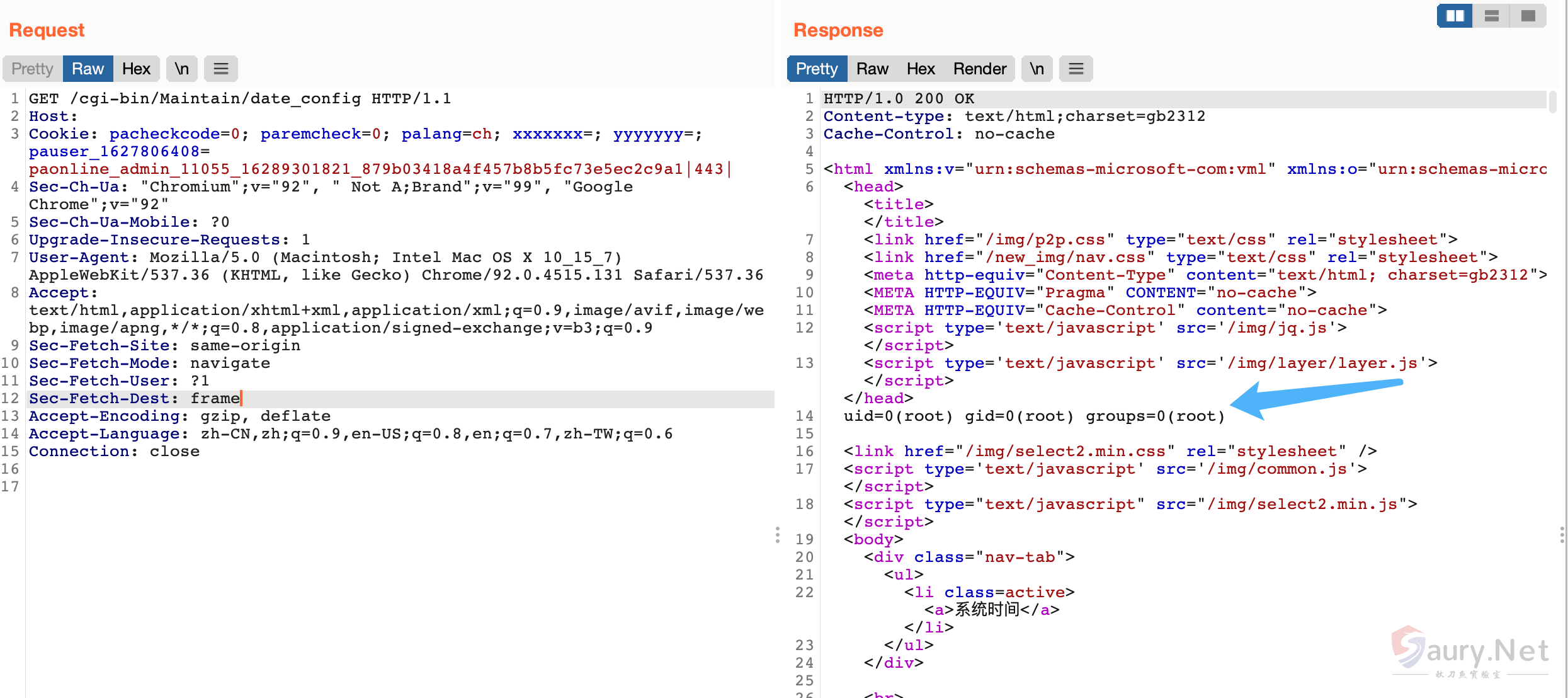Switch Response view to Raw
Image resolution: width=1568 pixels, height=698 pixels.
[x=872, y=69]
